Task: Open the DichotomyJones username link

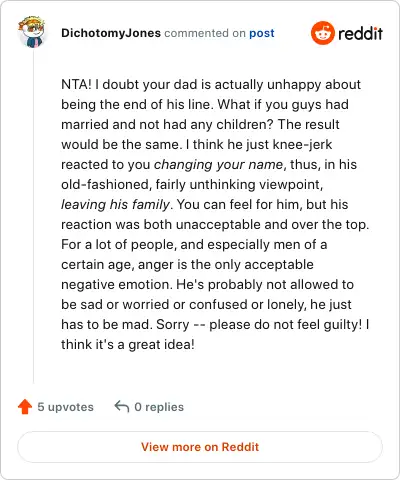Action: 111,33
